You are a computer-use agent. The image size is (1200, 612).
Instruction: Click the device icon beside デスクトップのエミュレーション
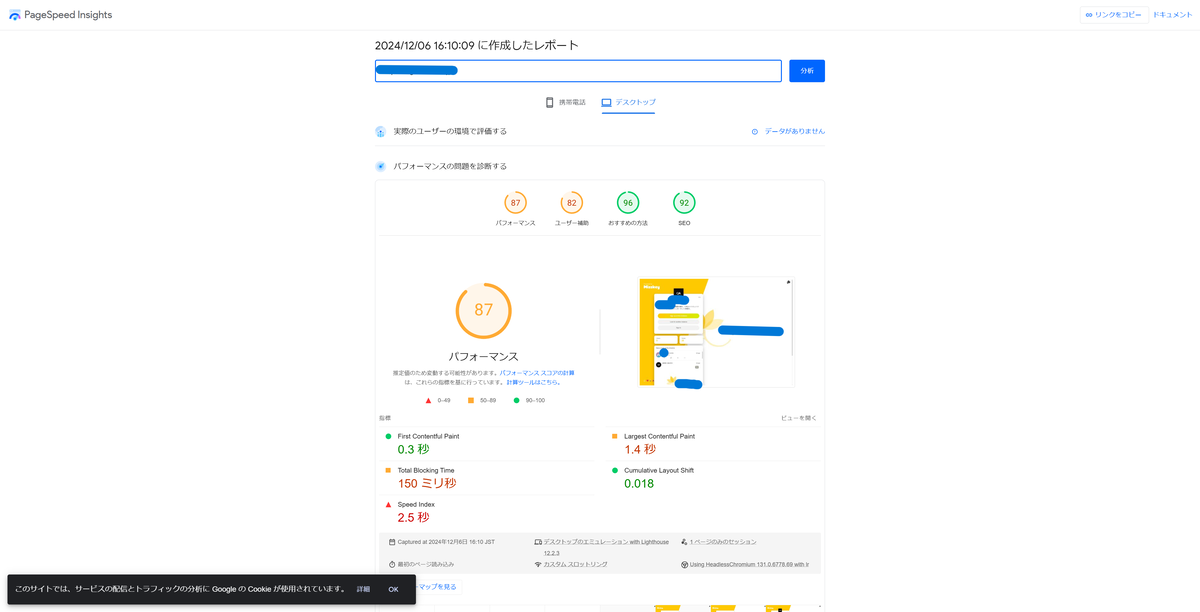click(538, 541)
